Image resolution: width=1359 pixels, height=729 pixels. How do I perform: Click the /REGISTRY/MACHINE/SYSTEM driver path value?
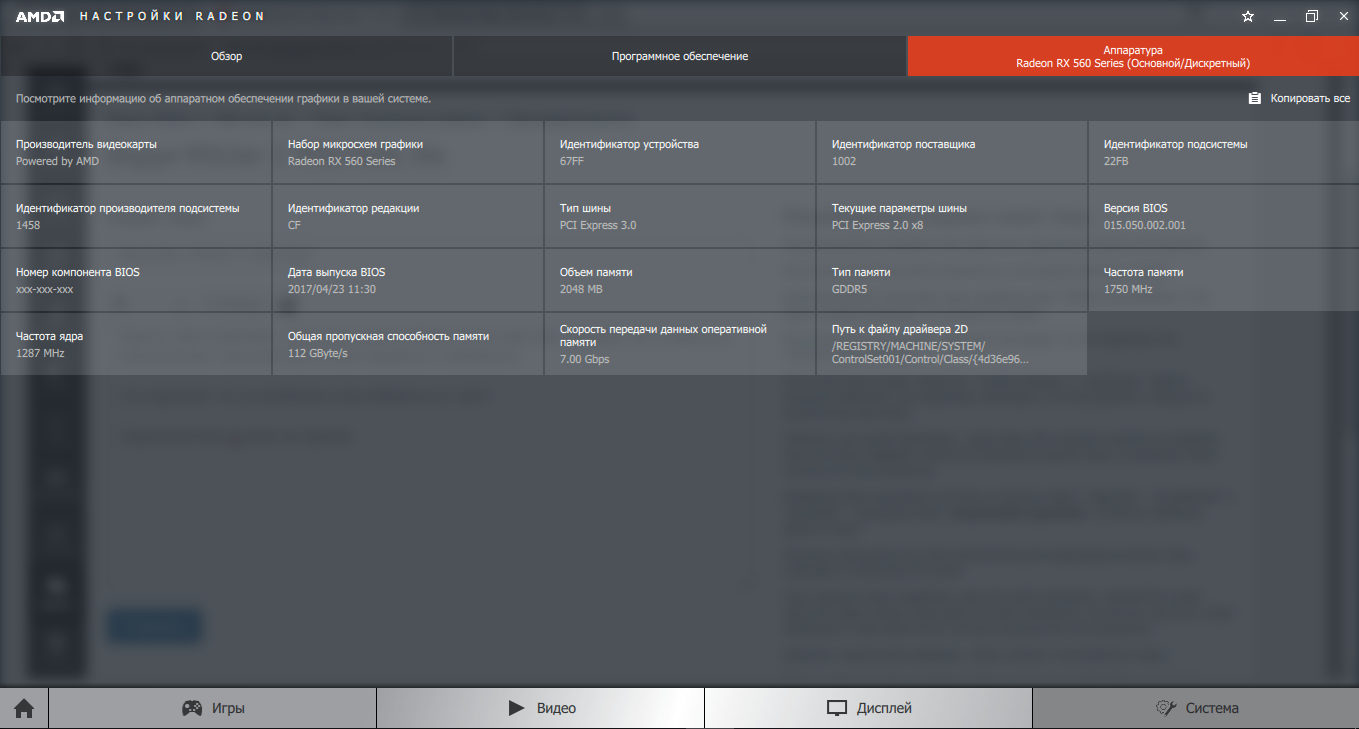(x=930, y=353)
